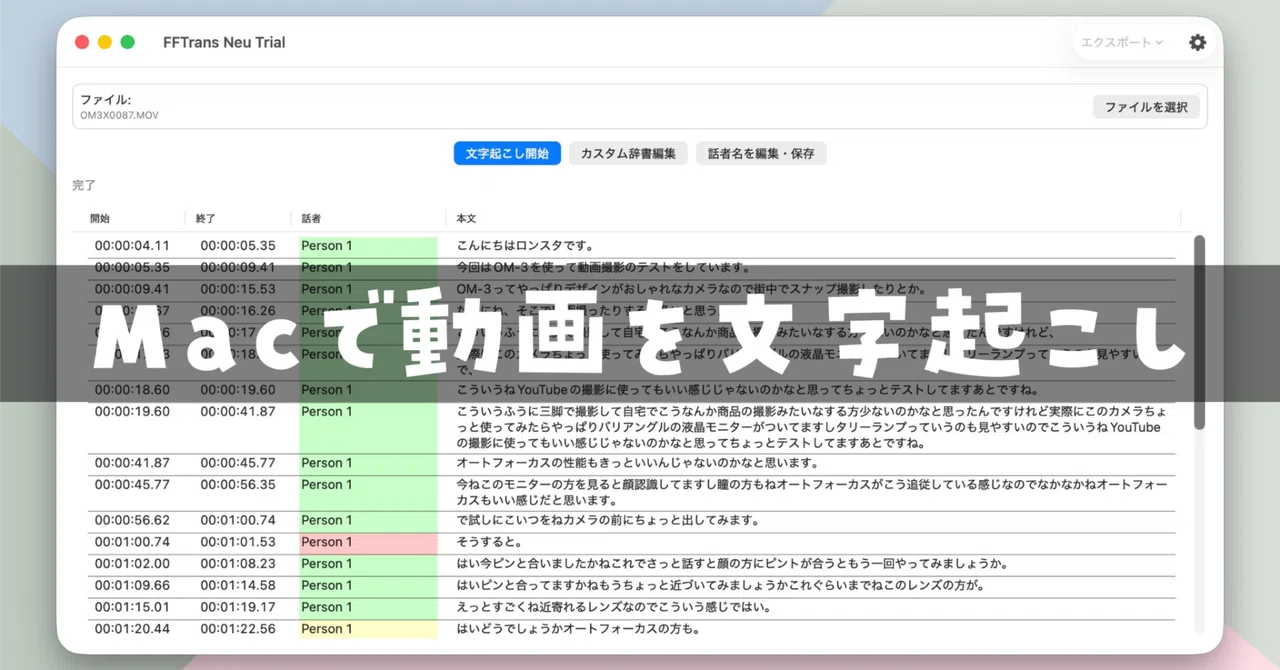Click the ファイルを選択 button
Viewport: 1280px width, 670px height.
1146,107
